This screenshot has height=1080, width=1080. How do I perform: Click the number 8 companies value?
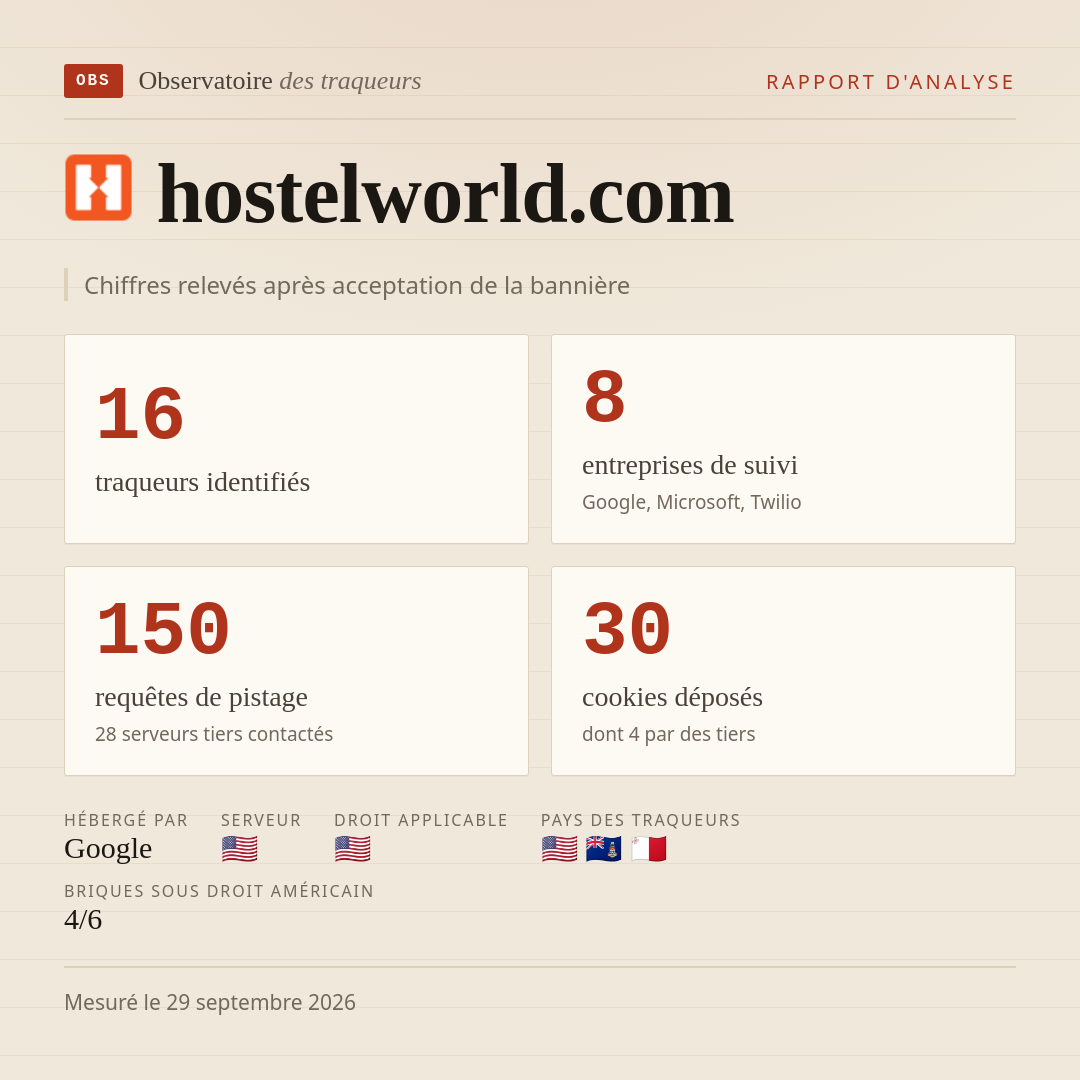pos(605,397)
